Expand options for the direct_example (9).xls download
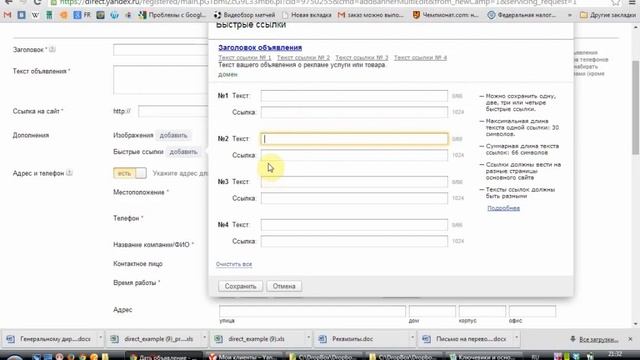The image size is (640, 360). [309, 339]
